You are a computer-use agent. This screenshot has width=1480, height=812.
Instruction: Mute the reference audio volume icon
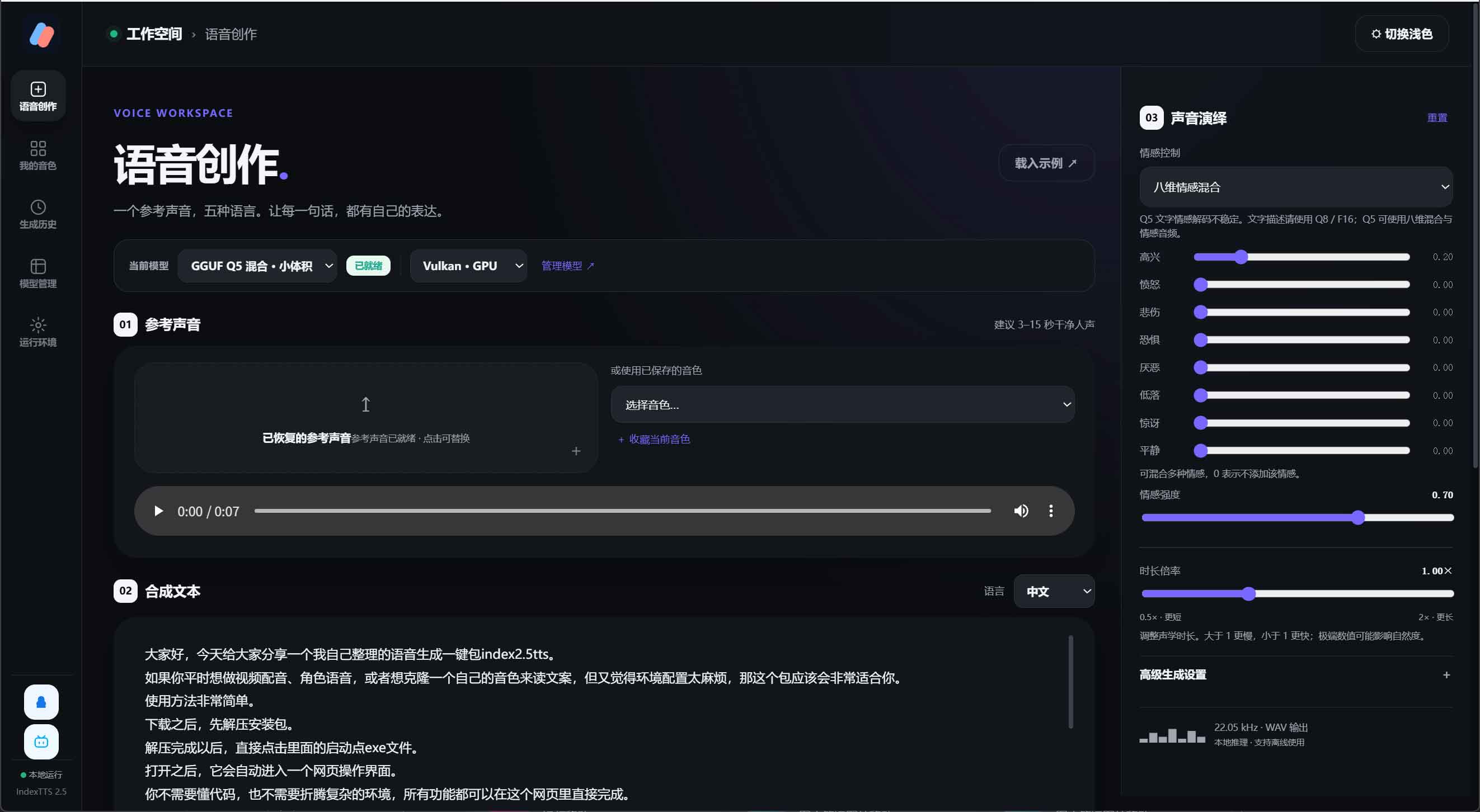point(1021,511)
